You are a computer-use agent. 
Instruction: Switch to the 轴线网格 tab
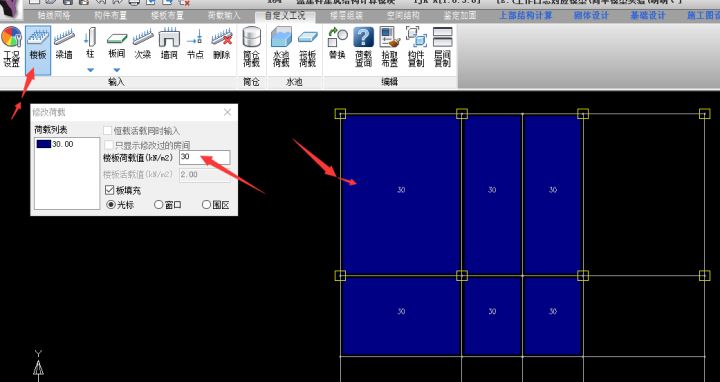(54, 16)
